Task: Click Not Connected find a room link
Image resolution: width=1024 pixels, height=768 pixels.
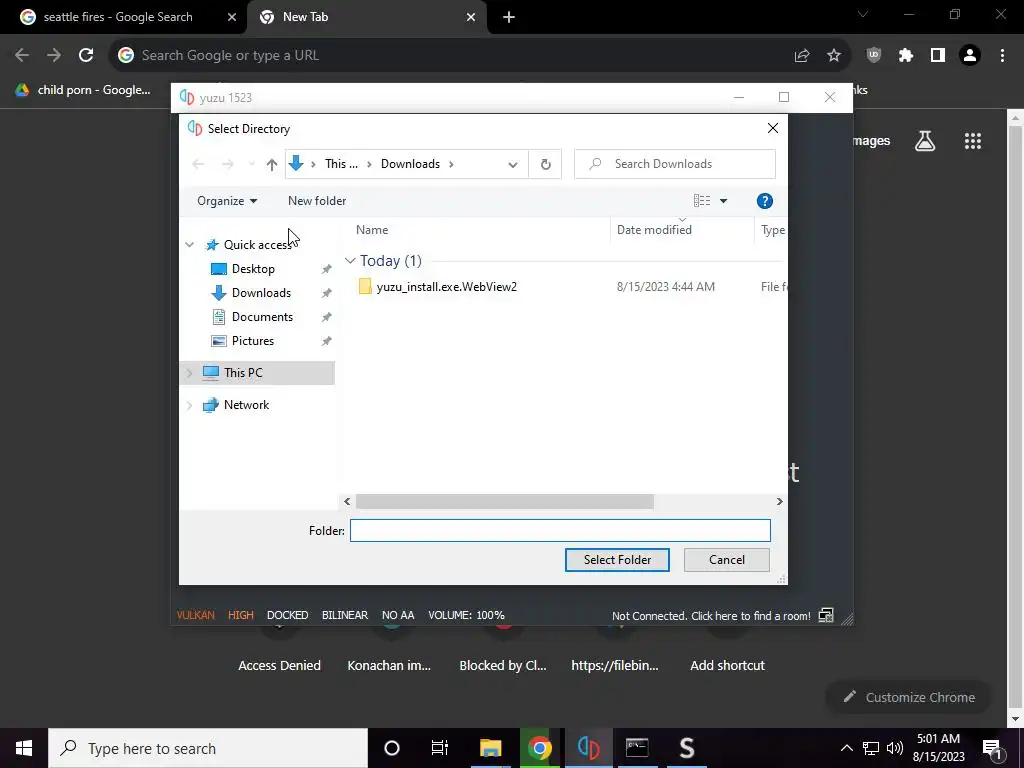Action: (x=711, y=616)
